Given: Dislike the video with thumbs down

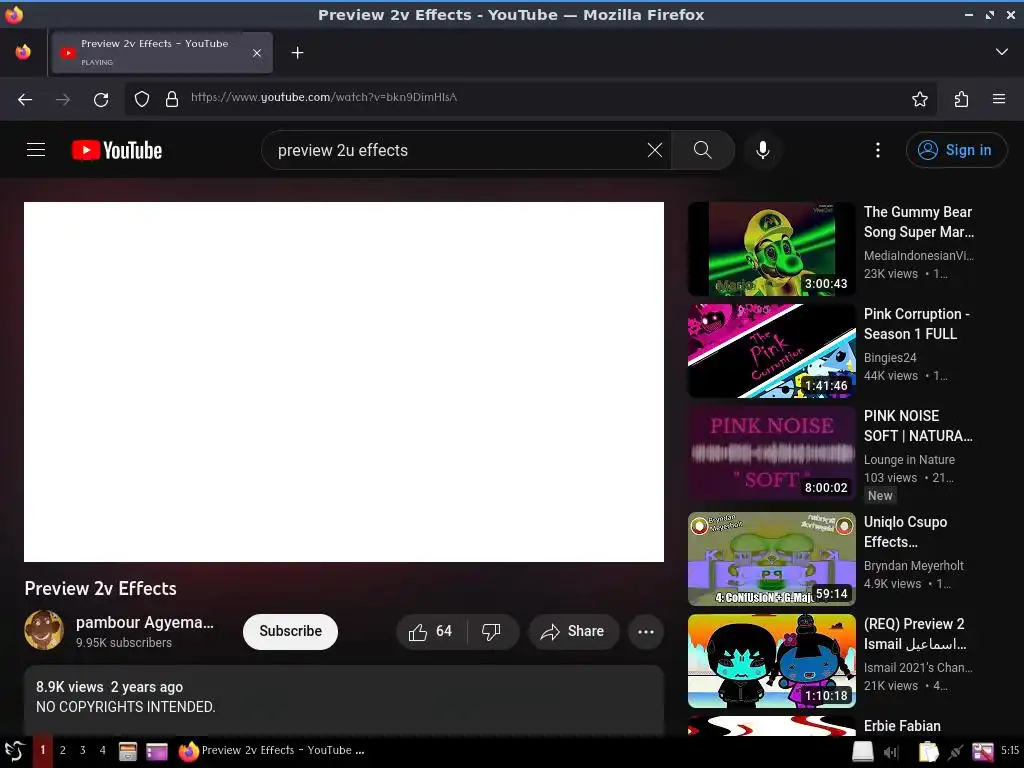Looking at the screenshot, I should click(491, 632).
